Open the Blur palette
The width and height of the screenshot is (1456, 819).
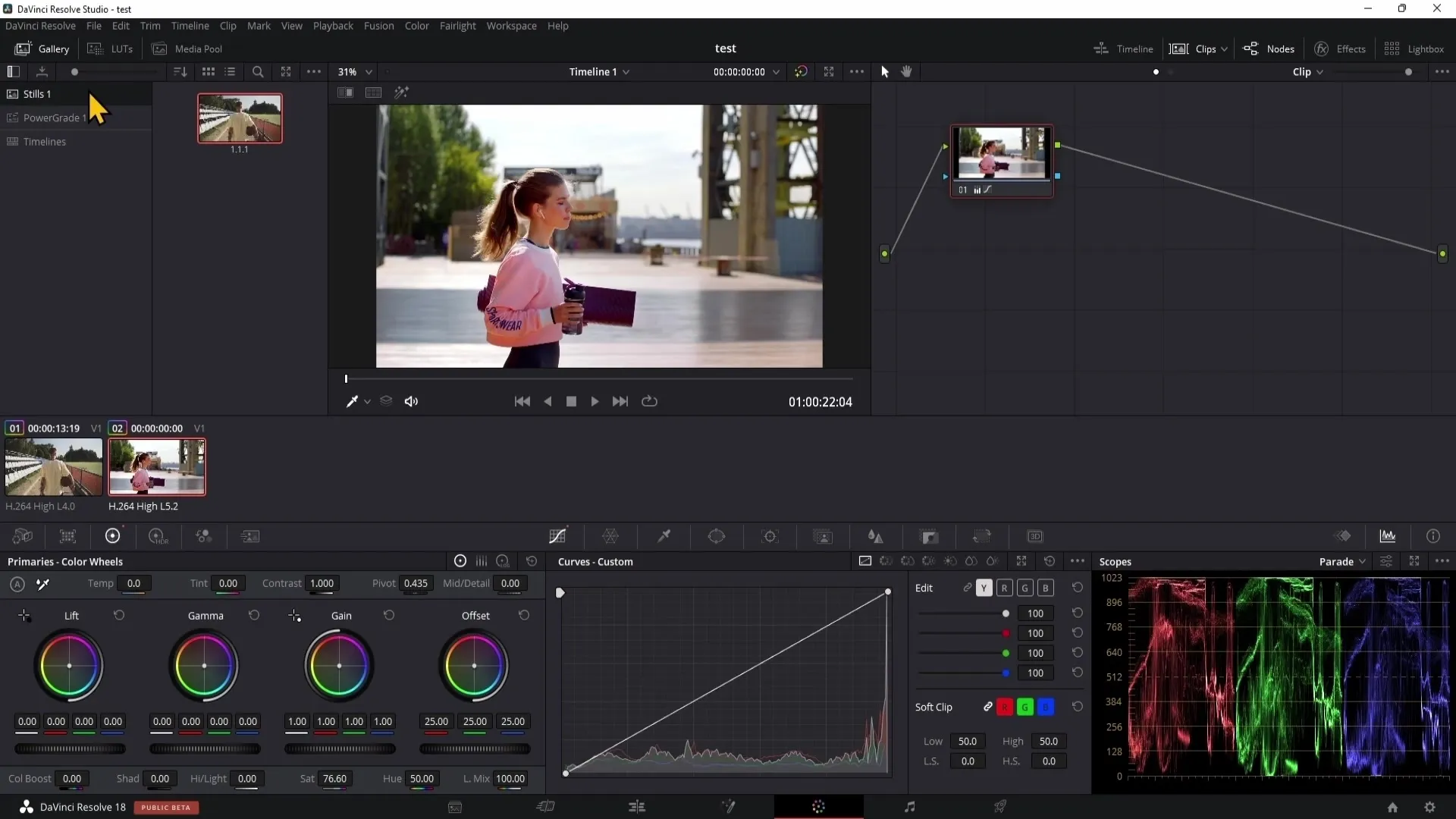(876, 536)
